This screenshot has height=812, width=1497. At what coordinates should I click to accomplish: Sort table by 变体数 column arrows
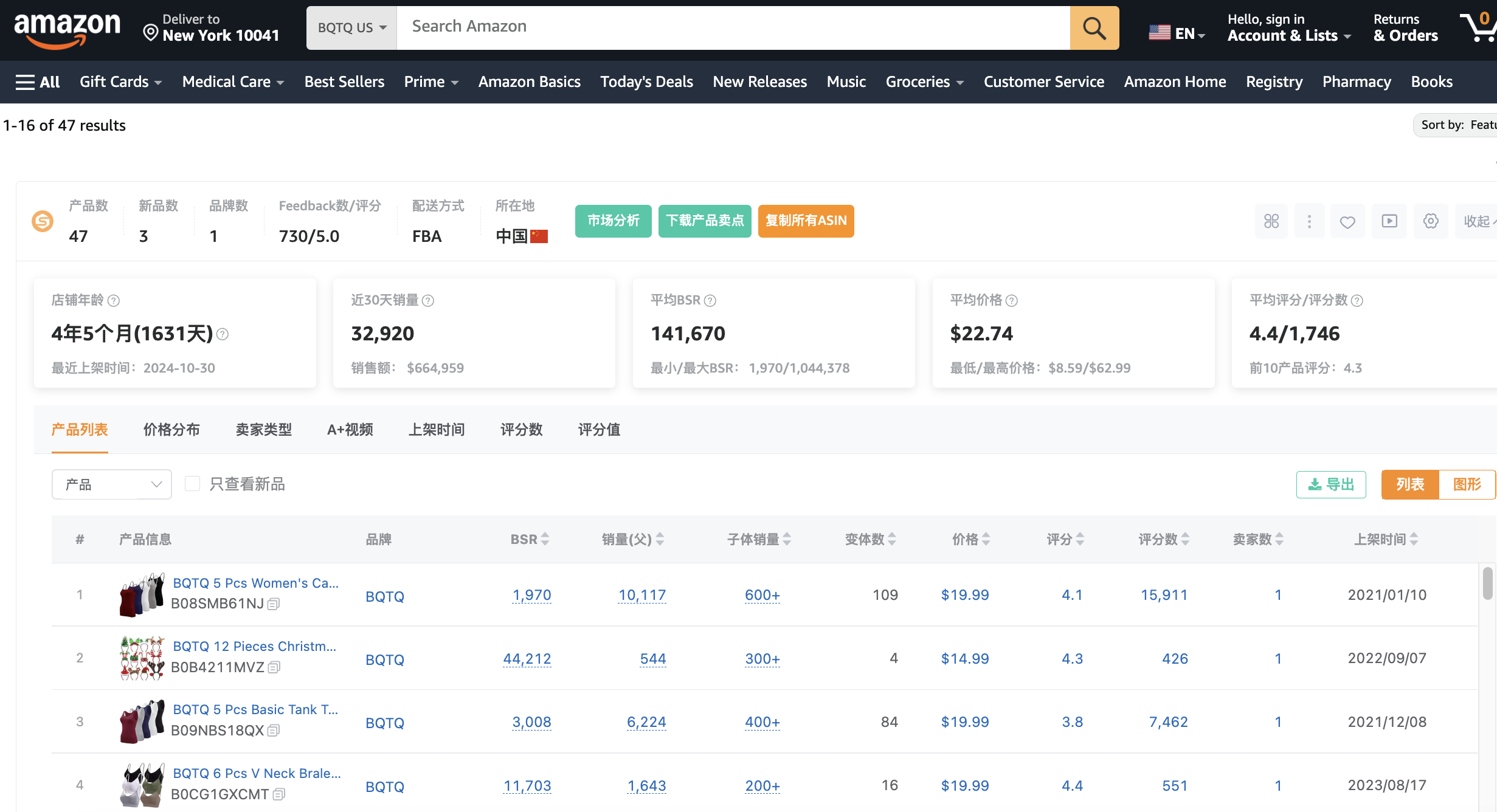click(x=892, y=539)
